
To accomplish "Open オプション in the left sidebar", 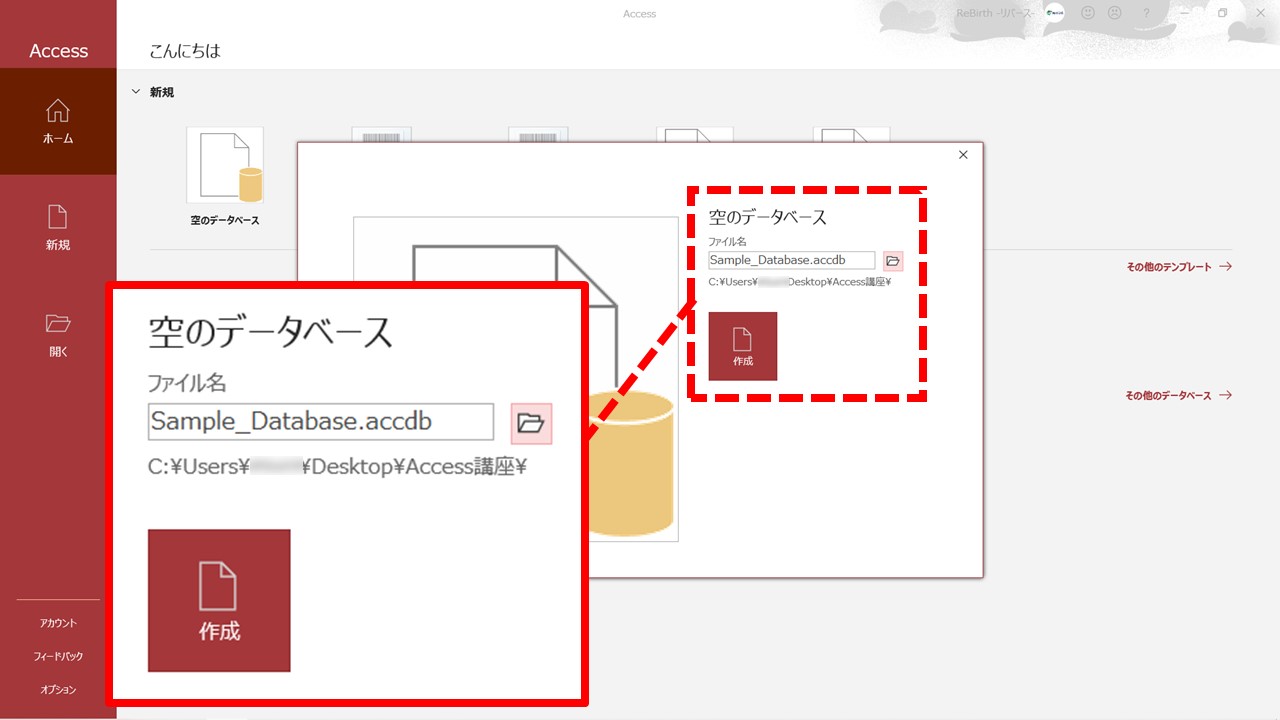I will tap(58, 689).
